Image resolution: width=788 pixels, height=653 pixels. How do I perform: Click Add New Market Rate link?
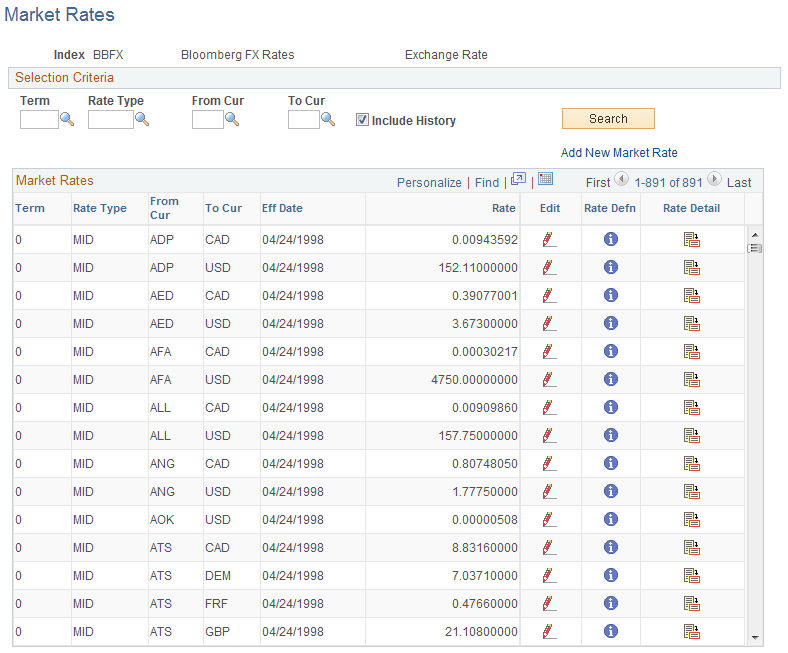(x=619, y=153)
